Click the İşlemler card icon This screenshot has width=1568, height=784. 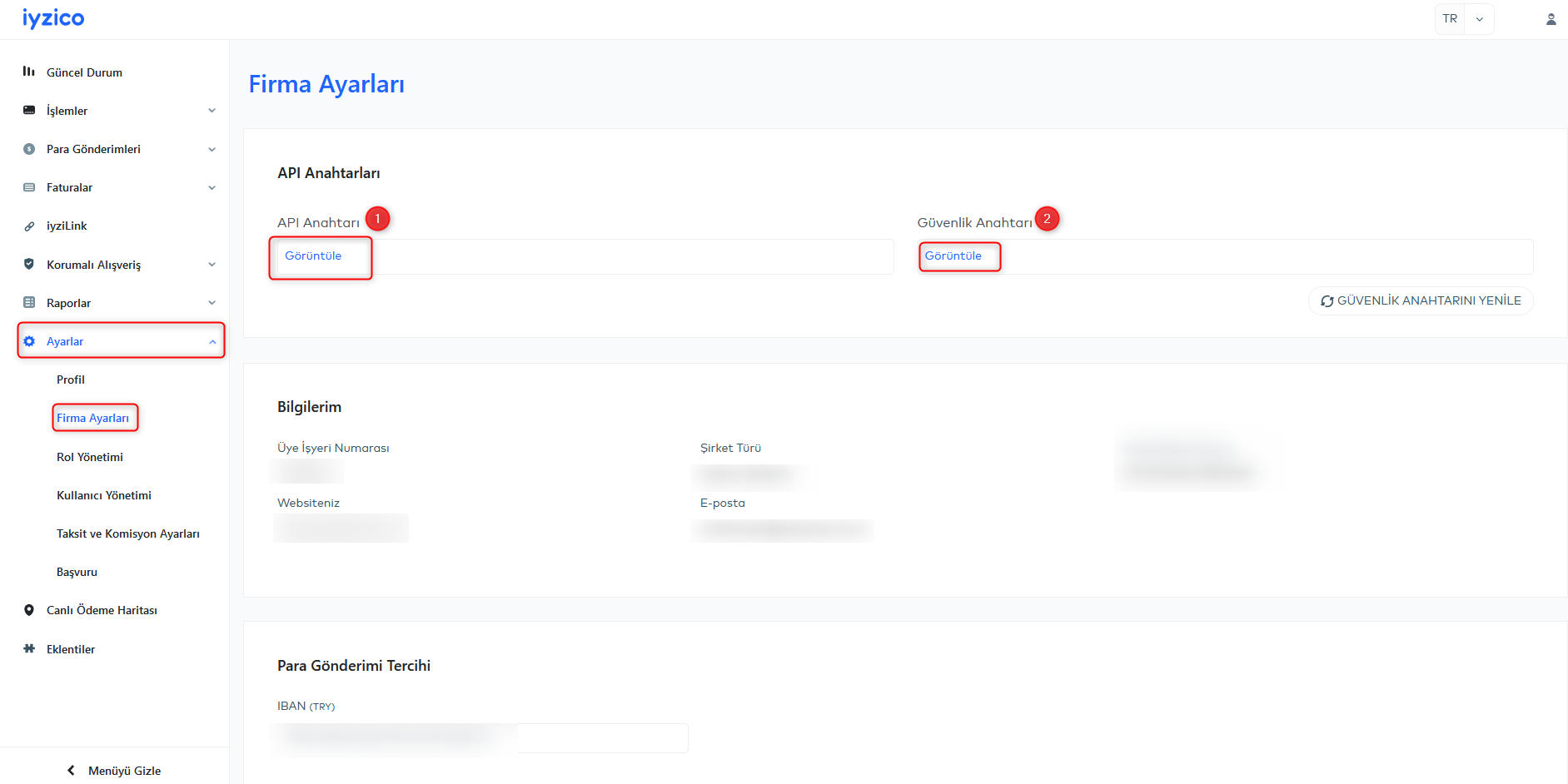tap(29, 110)
